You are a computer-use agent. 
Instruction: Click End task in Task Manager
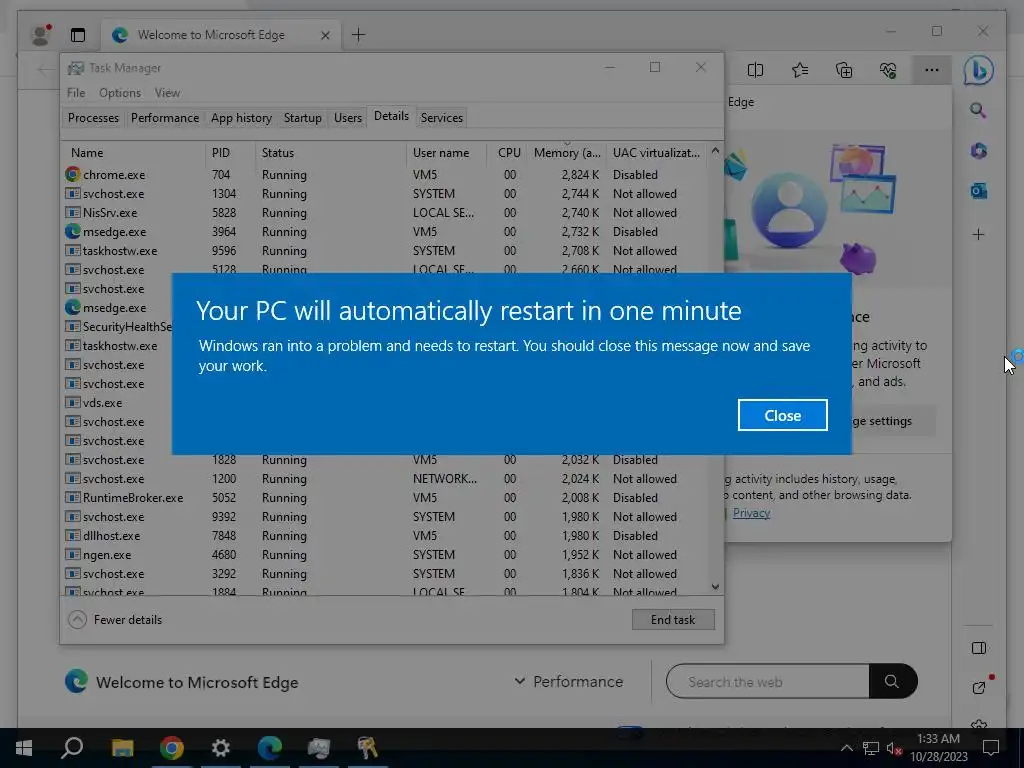673,620
